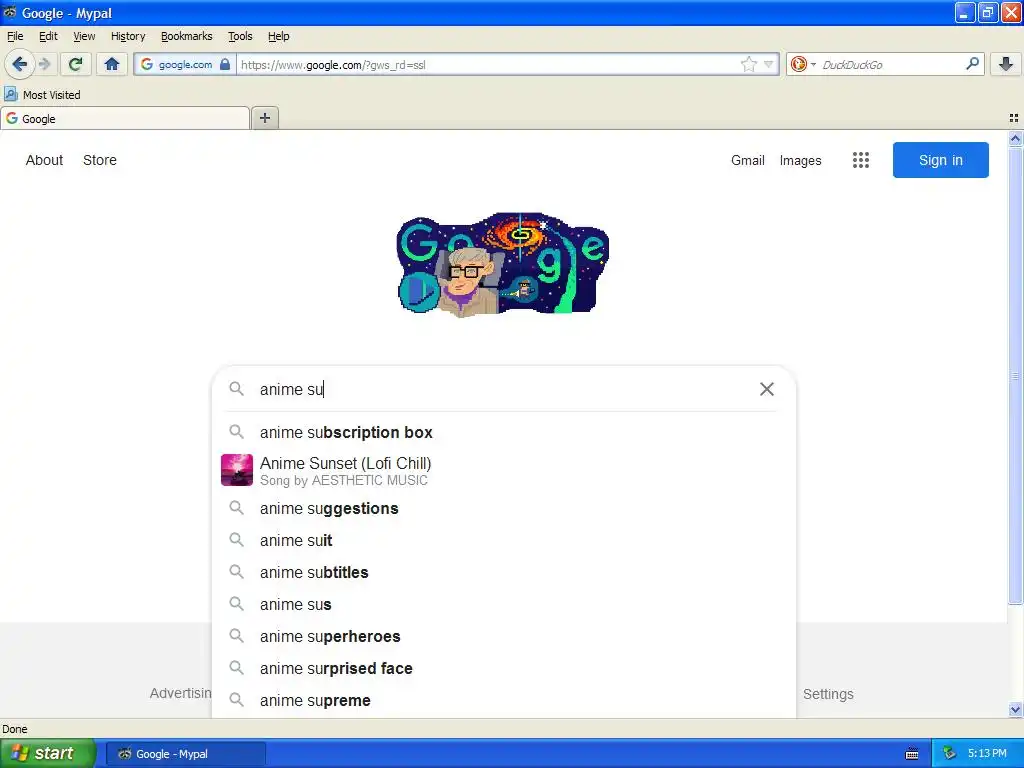
Task: Click magnifier beside anime subtitles suggestion
Action: (x=236, y=572)
